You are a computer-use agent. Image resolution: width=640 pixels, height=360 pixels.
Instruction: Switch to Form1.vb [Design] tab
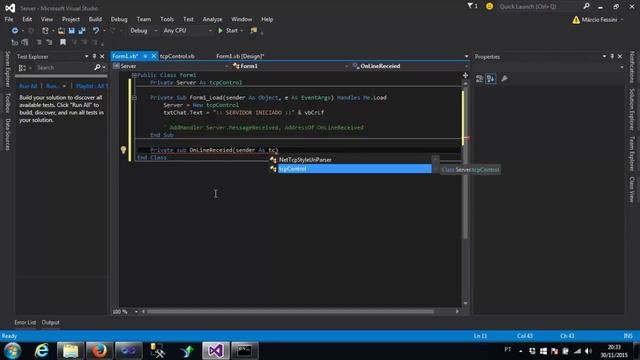[240, 56]
